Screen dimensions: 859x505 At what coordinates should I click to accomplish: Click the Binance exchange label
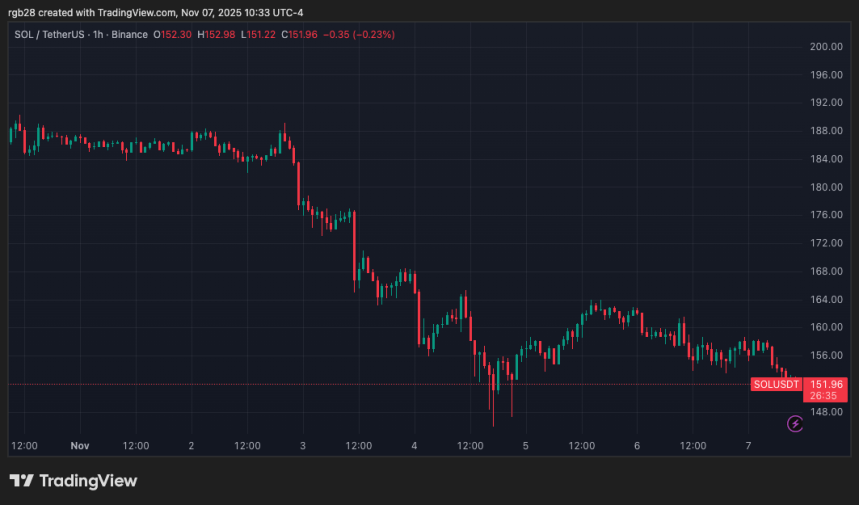[x=131, y=34]
